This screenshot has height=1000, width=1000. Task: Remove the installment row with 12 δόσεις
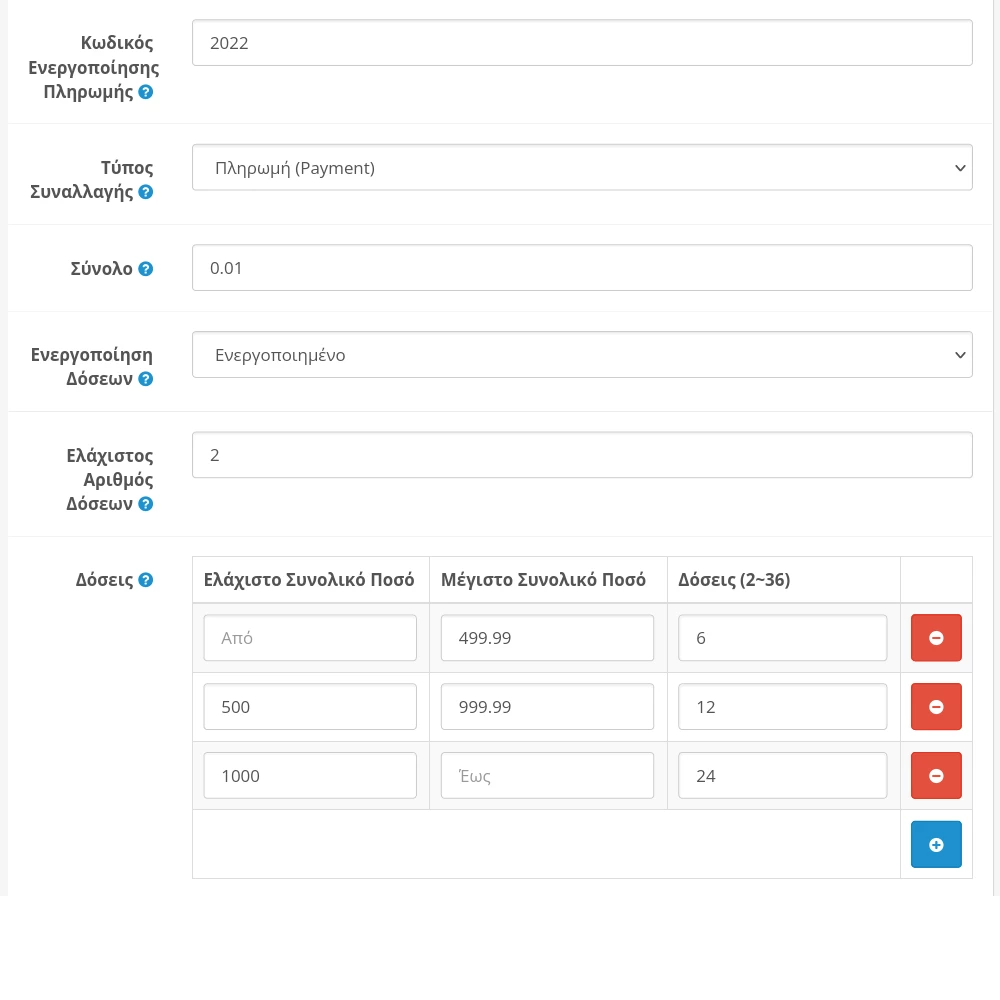[936, 707]
